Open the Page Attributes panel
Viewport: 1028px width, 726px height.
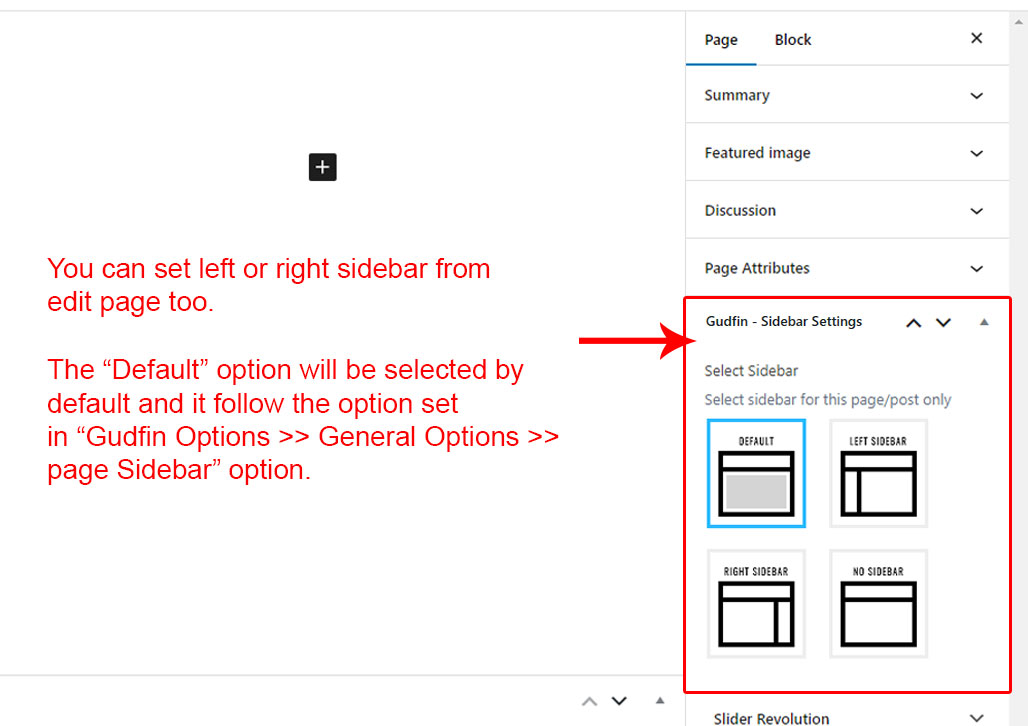[846, 268]
